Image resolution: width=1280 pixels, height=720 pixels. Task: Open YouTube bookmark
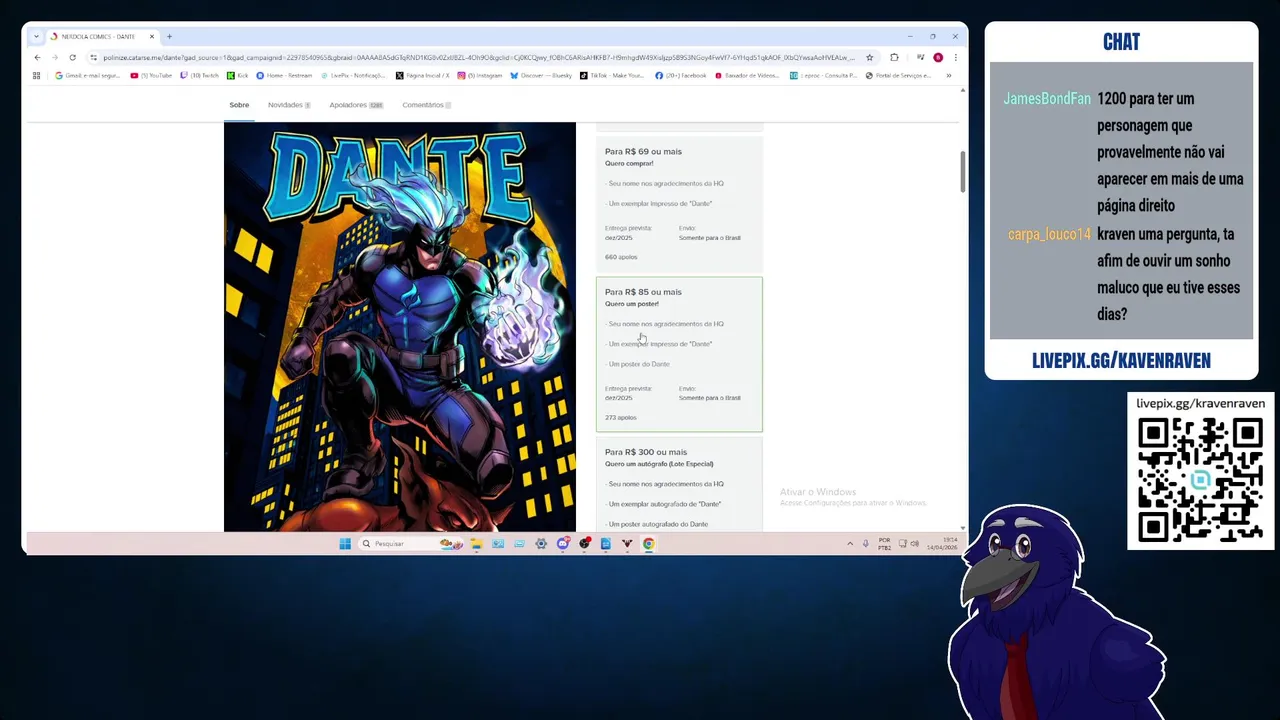click(x=151, y=75)
